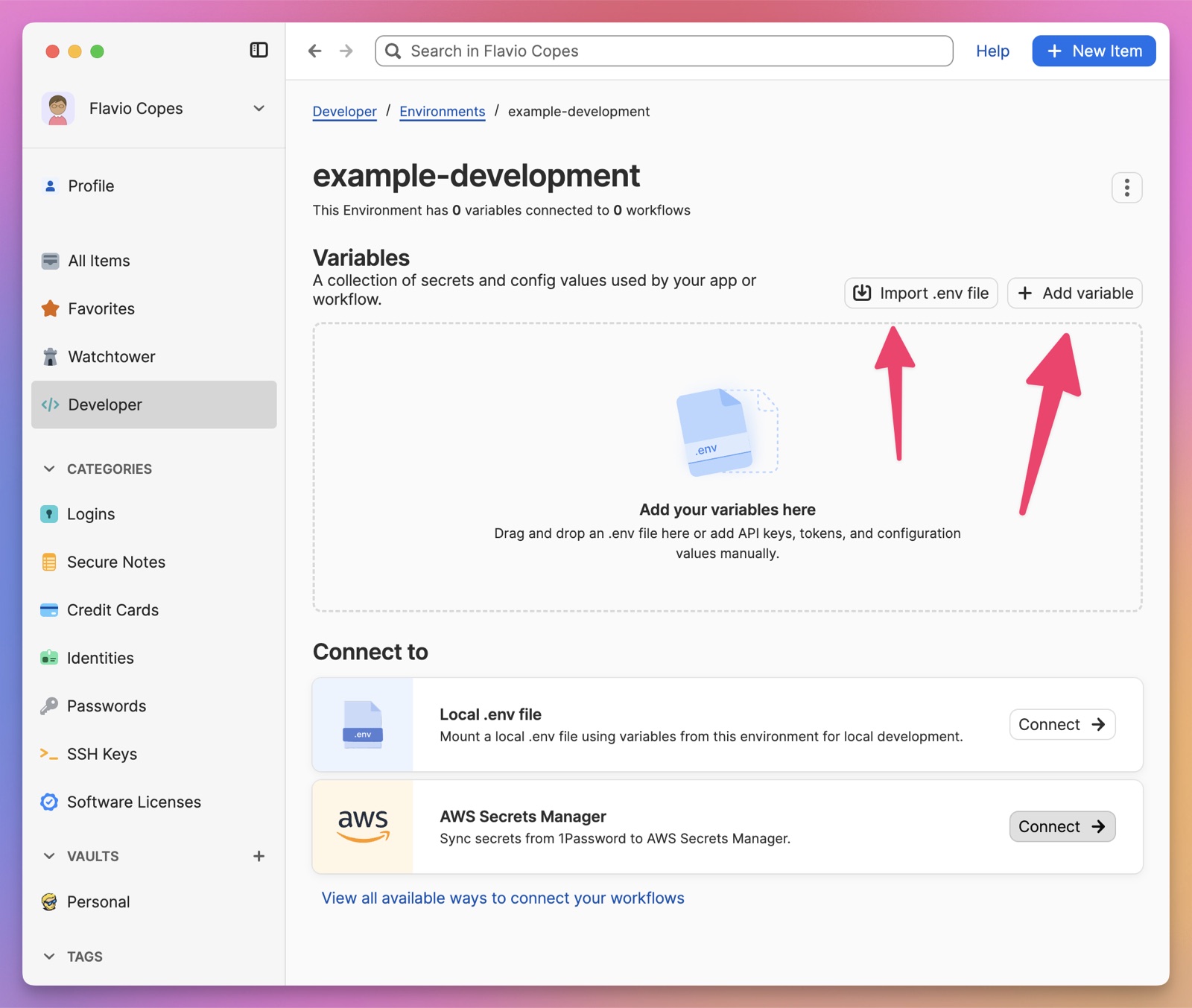Open the Developer breadcrumb link

344,111
